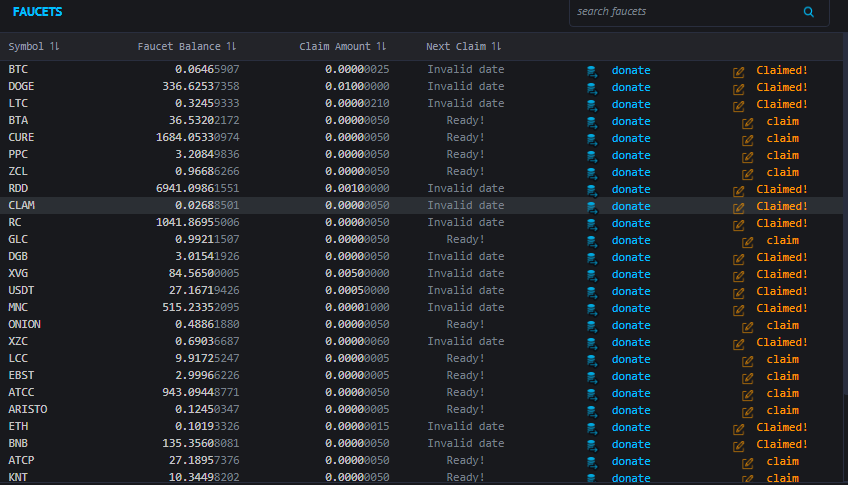Claim the LCC faucet
The image size is (848, 485).
coord(782,359)
